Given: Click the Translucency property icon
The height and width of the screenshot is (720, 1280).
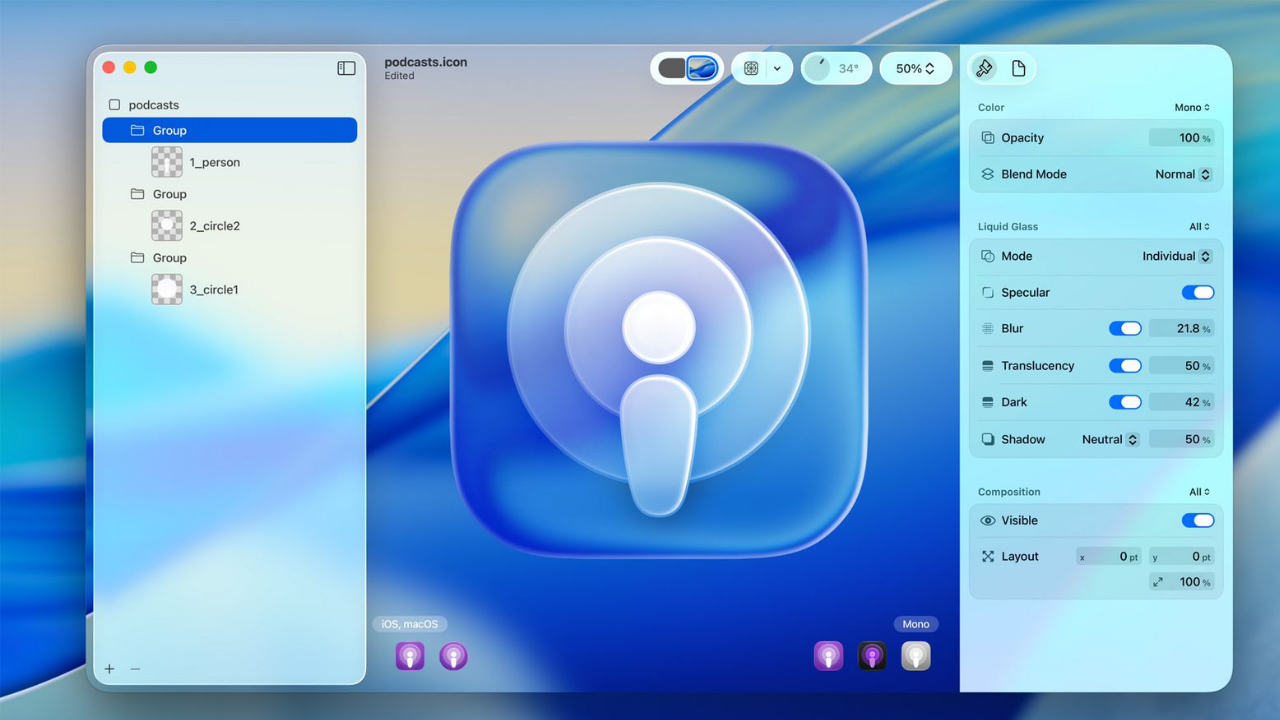Looking at the screenshot, I should click(988, 366).
